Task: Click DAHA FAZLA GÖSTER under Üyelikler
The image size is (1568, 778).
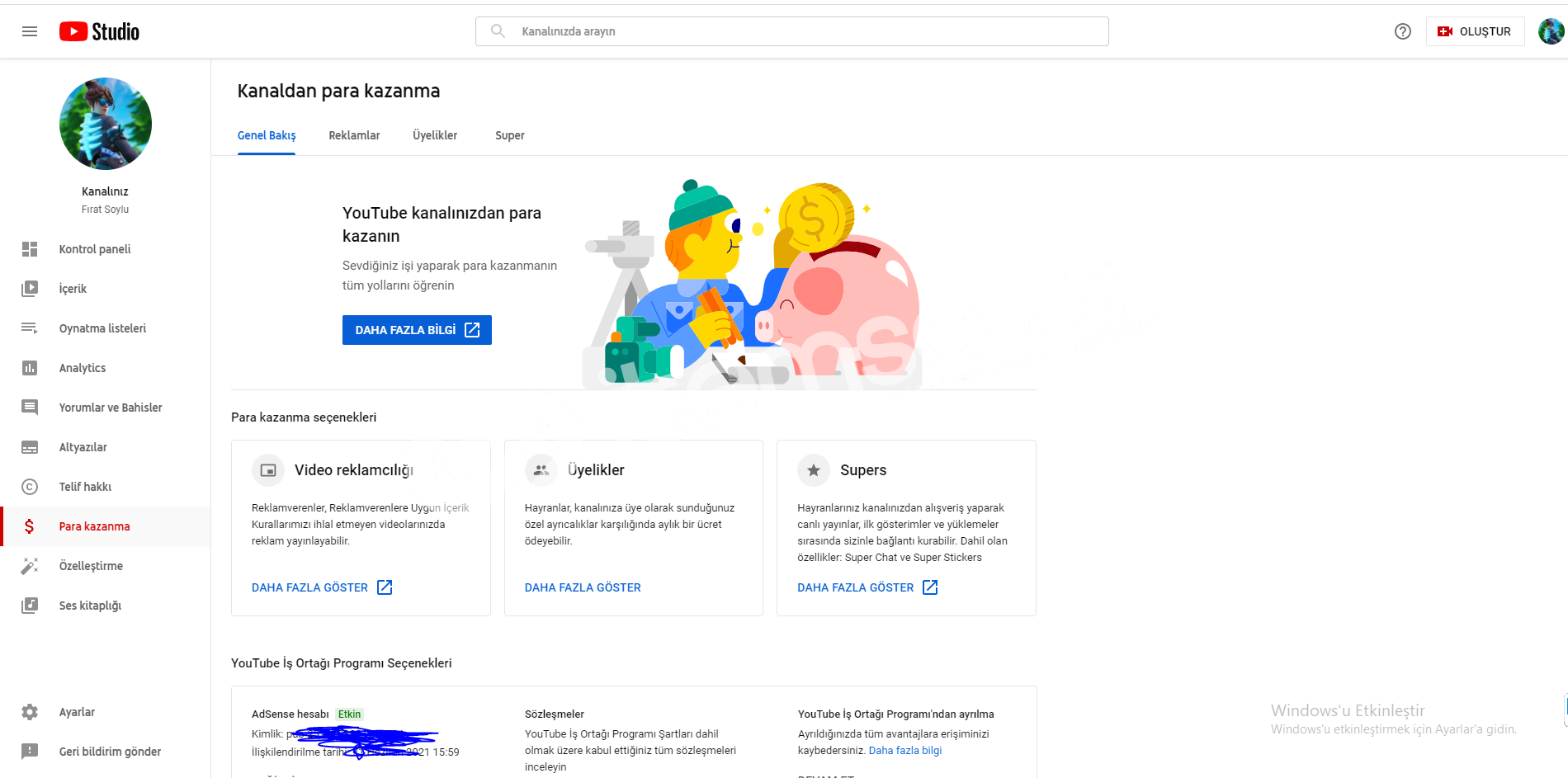Action: (583, 587)
